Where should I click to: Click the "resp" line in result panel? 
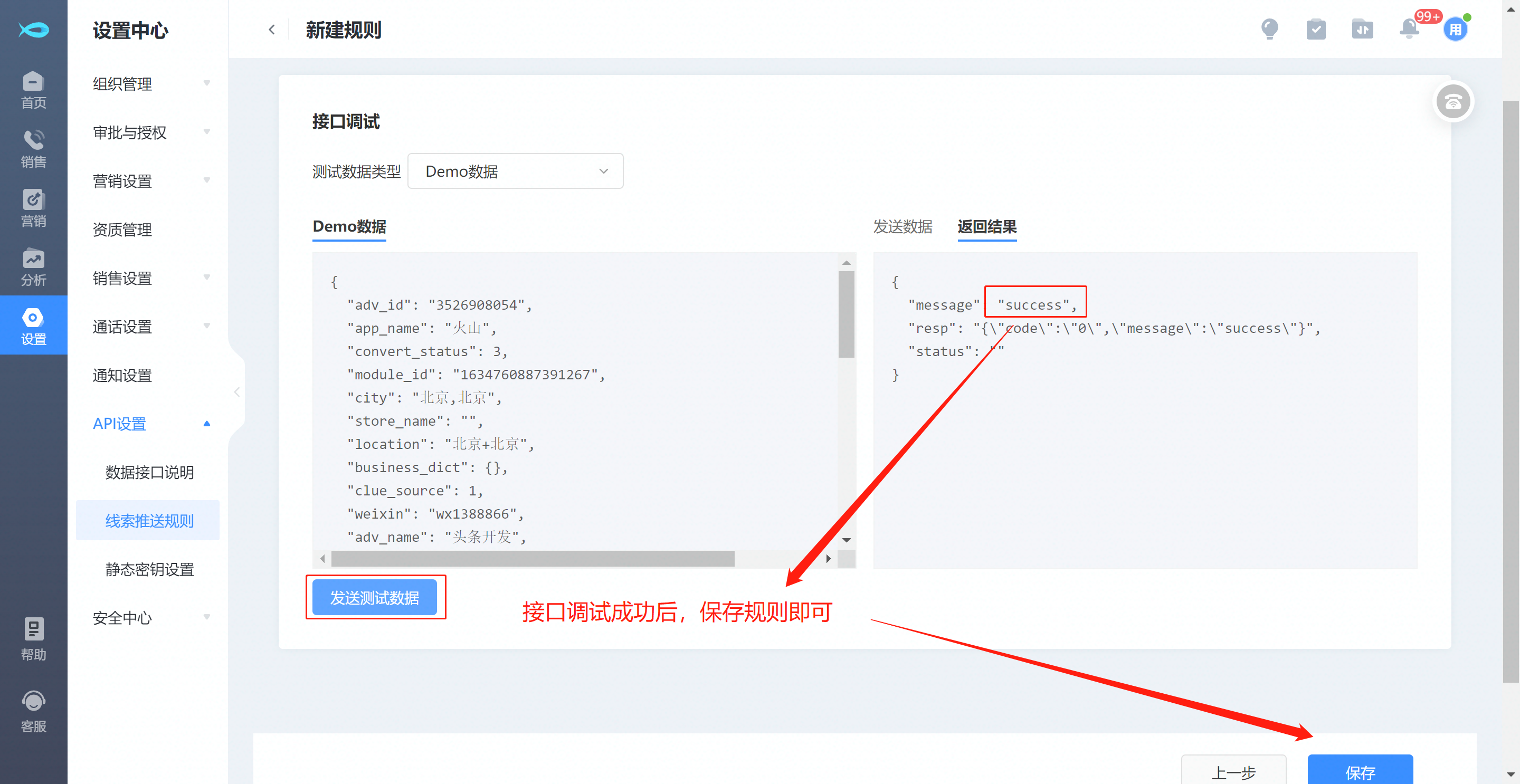click(1114, 328)
